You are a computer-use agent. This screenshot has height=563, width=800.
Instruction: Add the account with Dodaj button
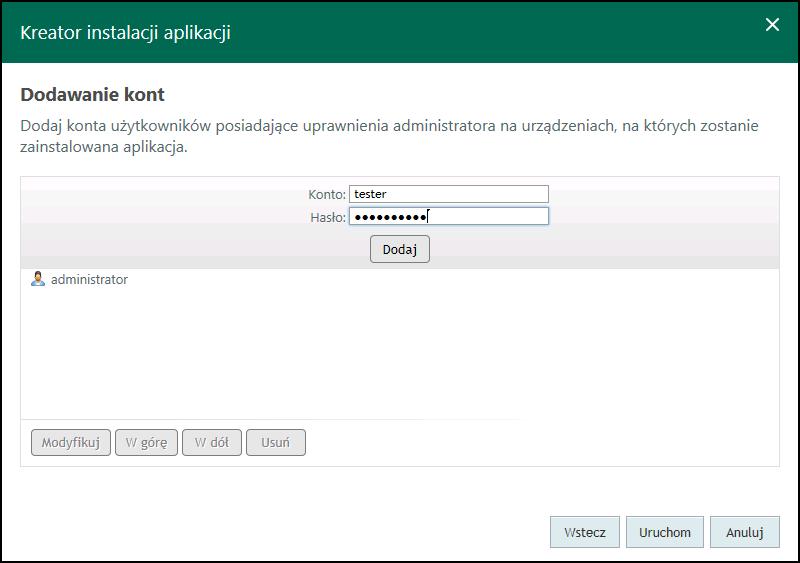[400, 249]
